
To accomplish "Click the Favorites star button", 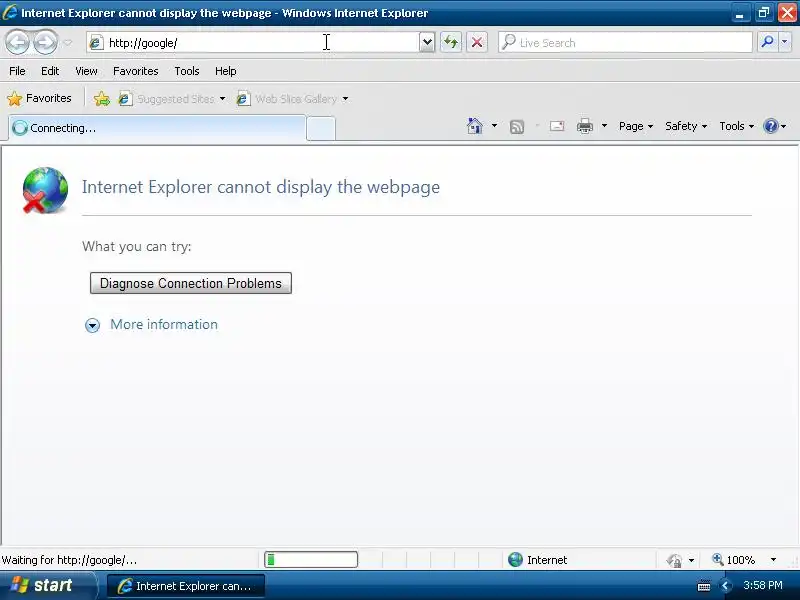I will [39, 98].
